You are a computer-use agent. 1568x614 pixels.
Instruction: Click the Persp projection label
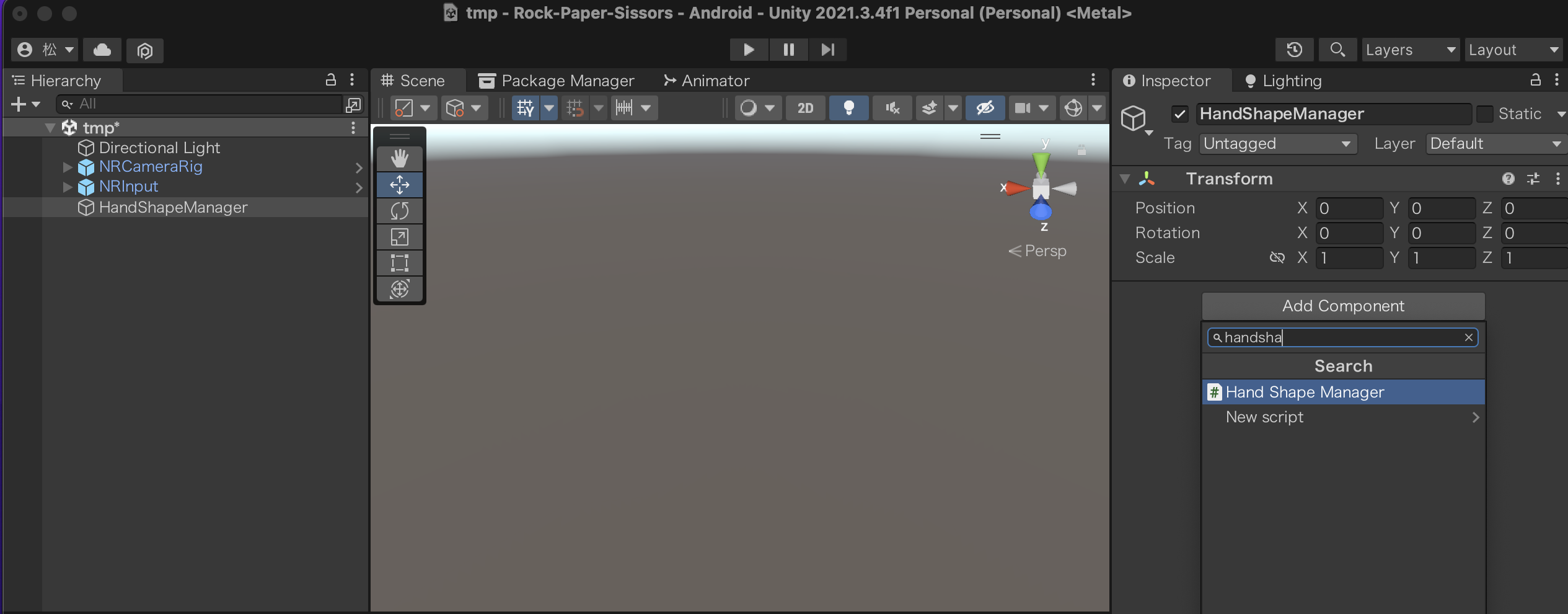1046,251
